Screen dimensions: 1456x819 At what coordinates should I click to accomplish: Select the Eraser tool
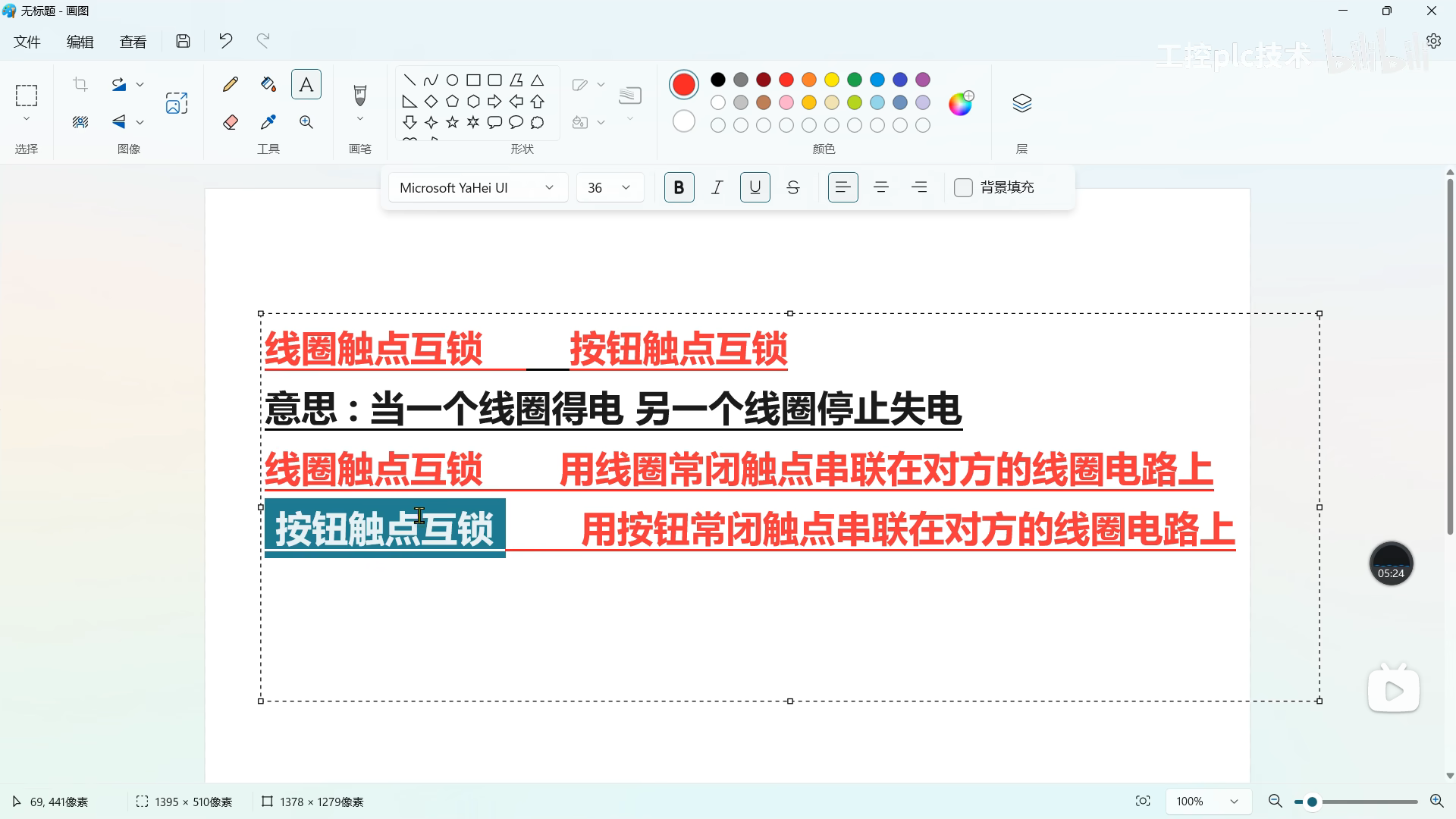pyautogui.click(x=231, y=122)
